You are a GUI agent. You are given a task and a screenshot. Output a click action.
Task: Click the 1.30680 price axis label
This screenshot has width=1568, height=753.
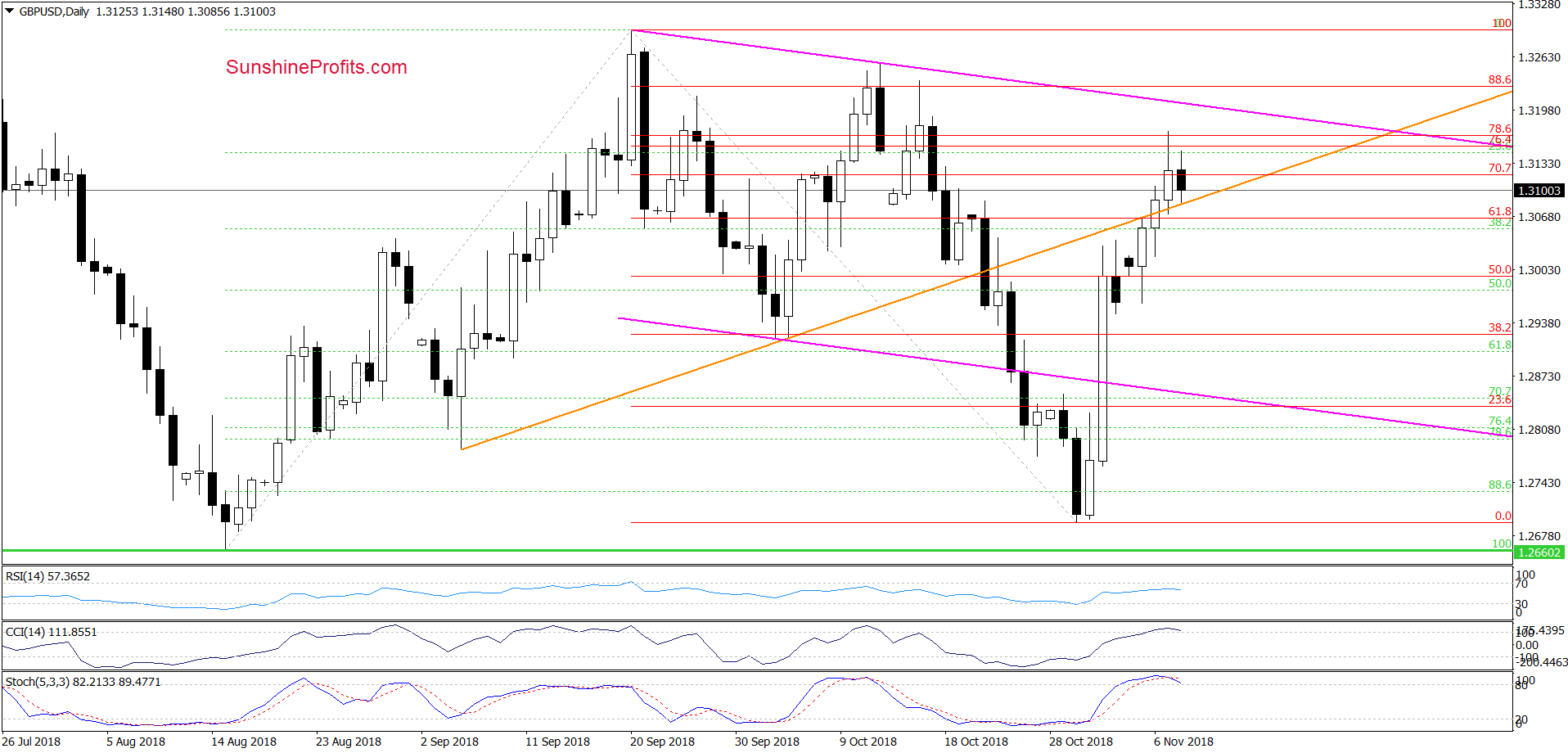(1539, 217)
